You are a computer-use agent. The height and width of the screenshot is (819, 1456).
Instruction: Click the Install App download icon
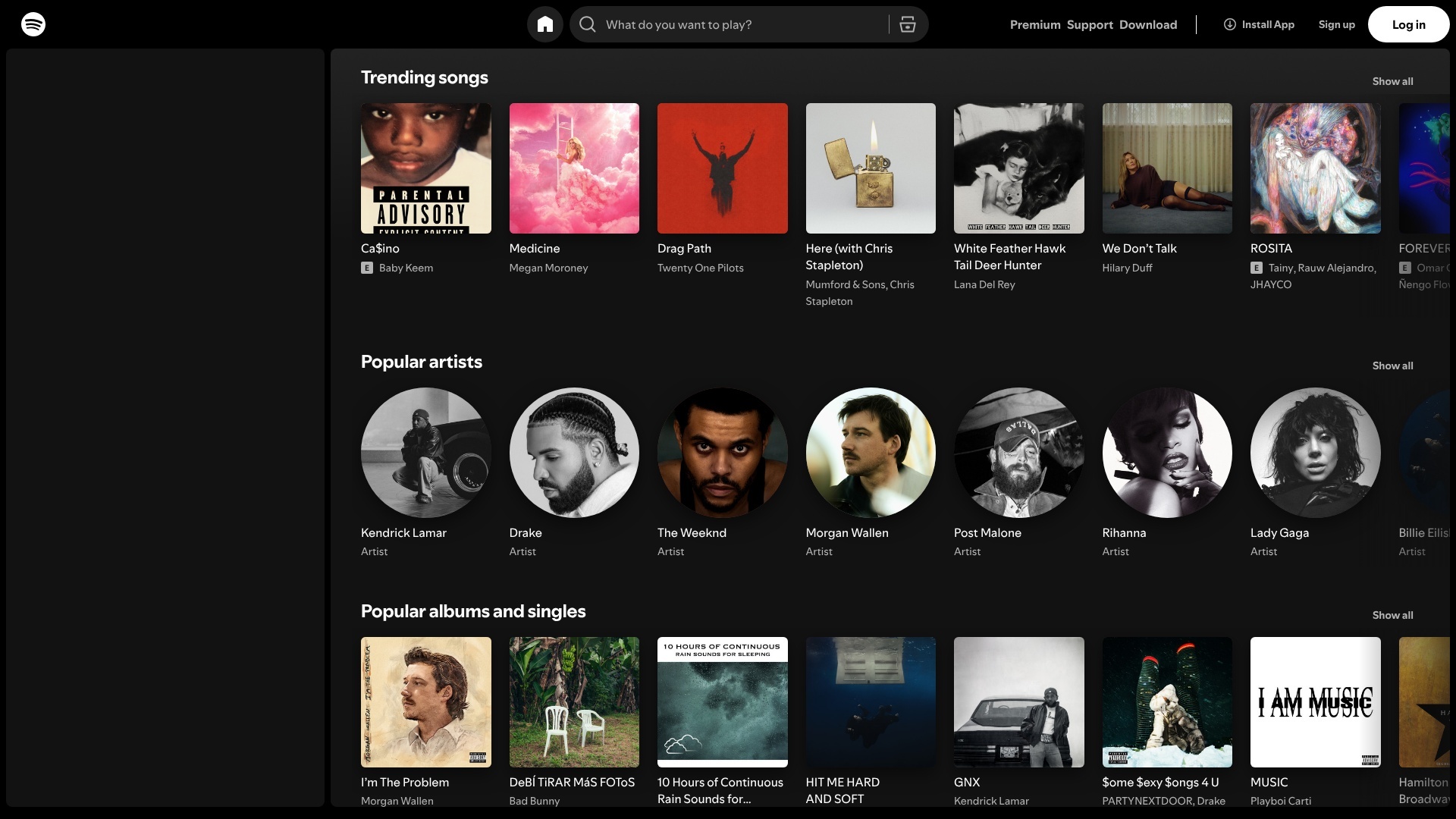1230,24
